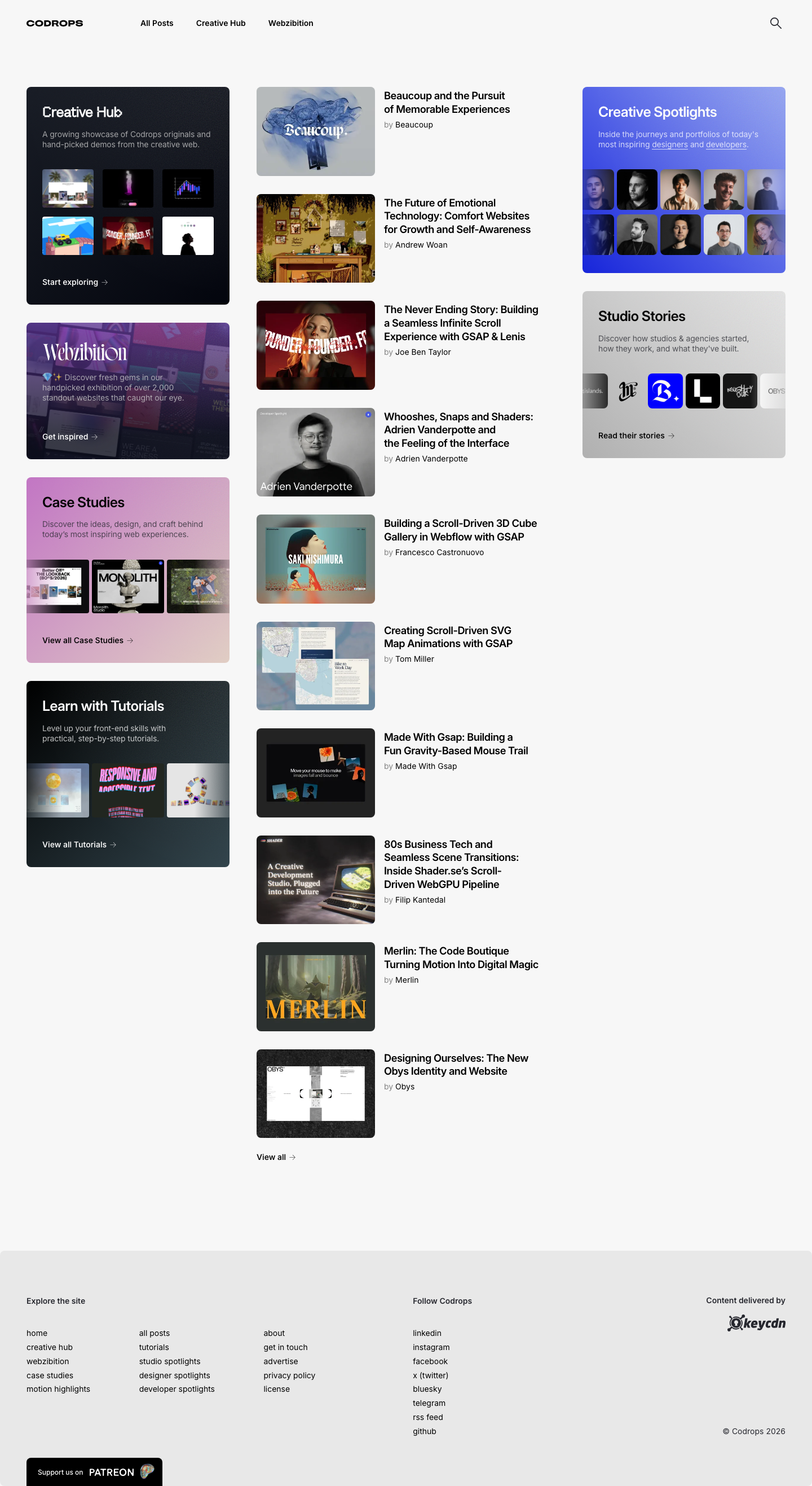Open the gothic M studio logo
This screenshot has height=1486, width=812.
tap(628, 390)
